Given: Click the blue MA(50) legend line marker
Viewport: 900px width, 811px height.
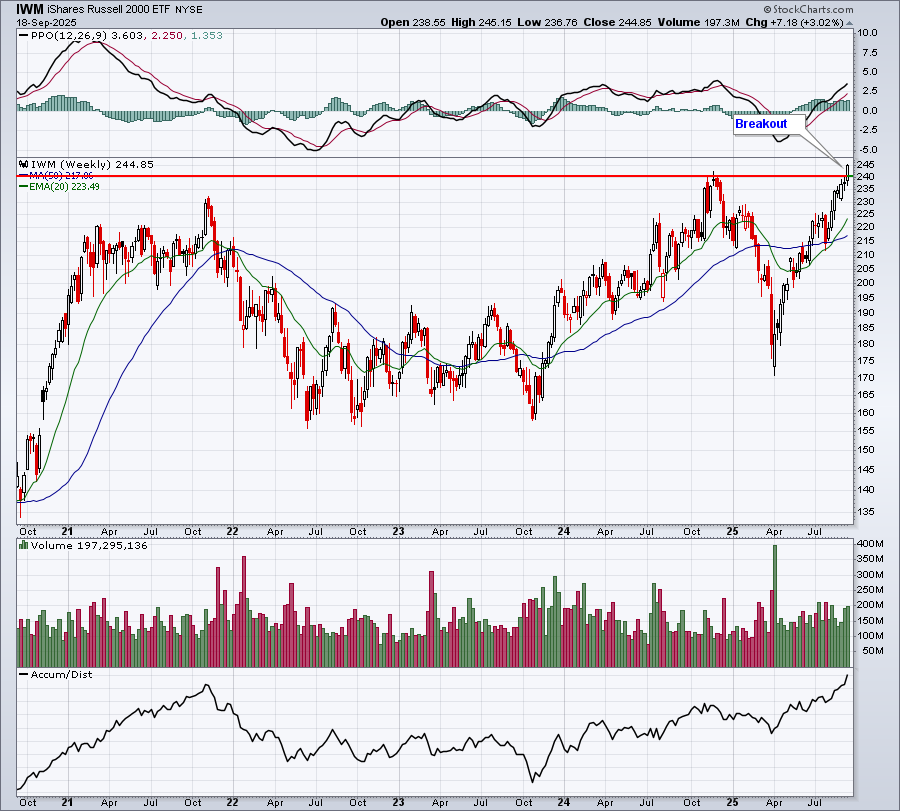Looking at the screenshot, I should tap(24, 176).
